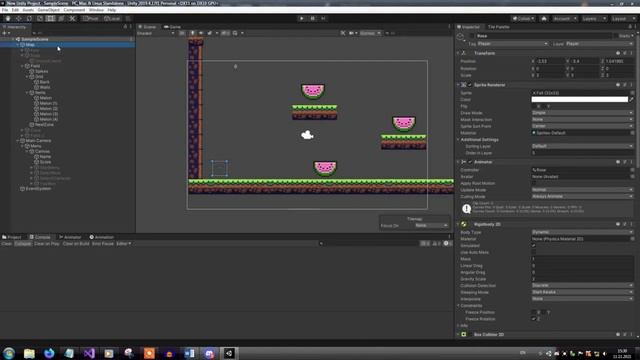Image resolution: width=640 pixels, height=360 pixels.
Task: Toggle the Static checkbox in Inspector
Action: coord(616,36)
